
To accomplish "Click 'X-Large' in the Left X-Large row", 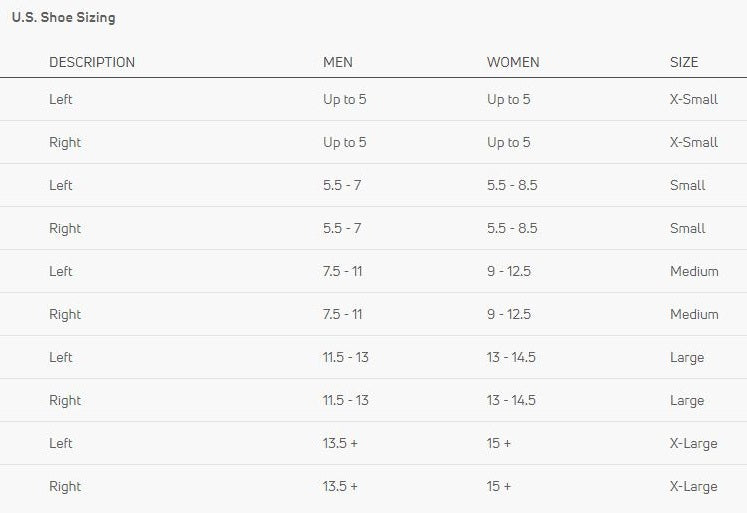I will pyautogui.click(x=693, y=443).
